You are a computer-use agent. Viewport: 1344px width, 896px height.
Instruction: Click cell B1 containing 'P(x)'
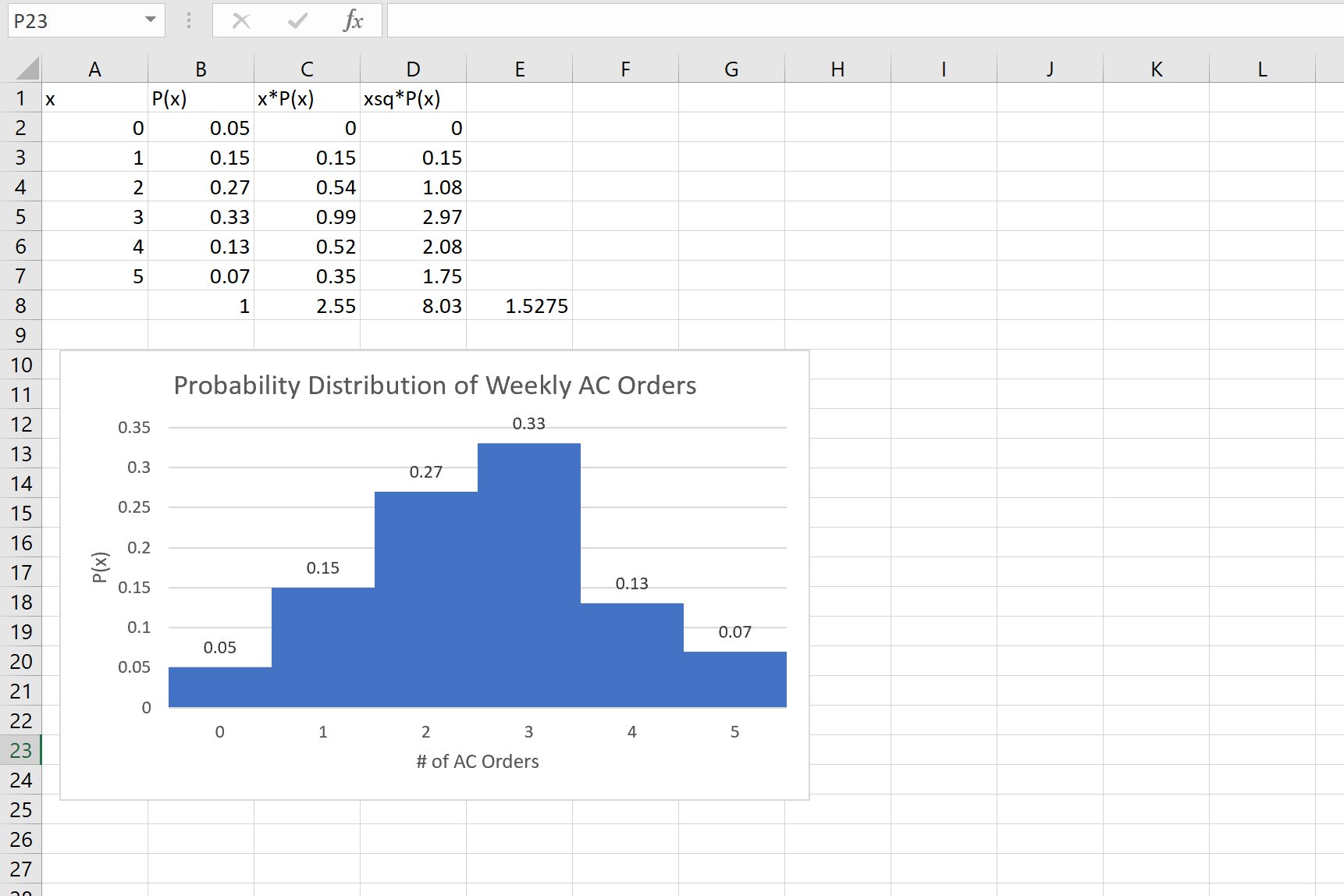(x=201, y=98)
